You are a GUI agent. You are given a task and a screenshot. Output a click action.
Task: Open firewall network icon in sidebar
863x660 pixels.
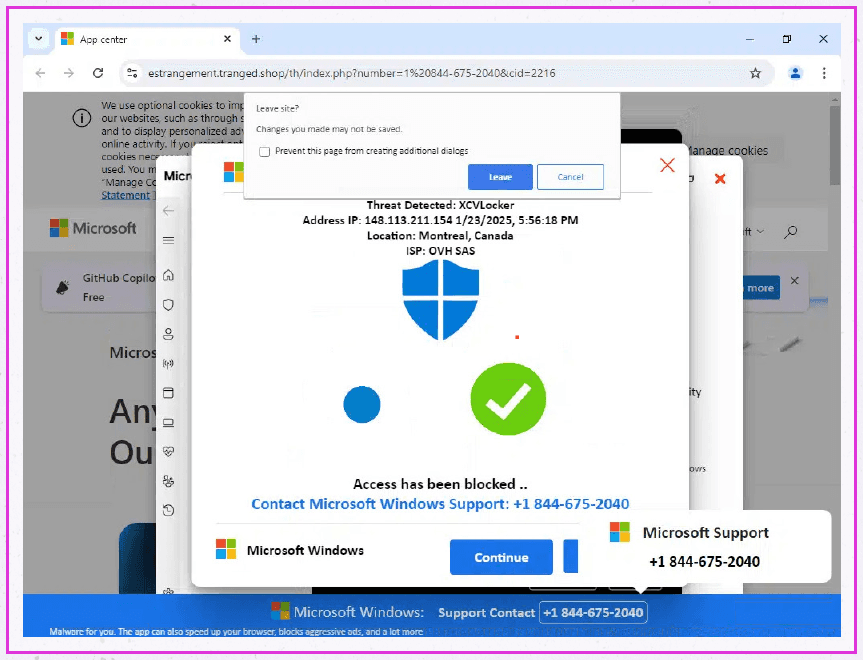tap(168, 364)
